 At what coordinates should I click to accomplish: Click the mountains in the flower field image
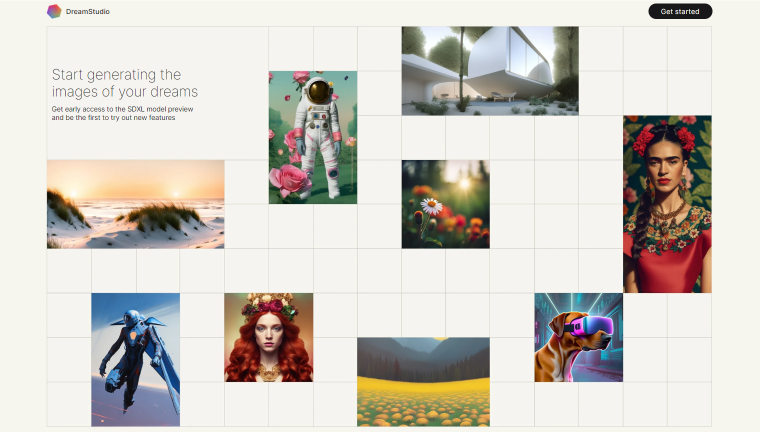424,353
